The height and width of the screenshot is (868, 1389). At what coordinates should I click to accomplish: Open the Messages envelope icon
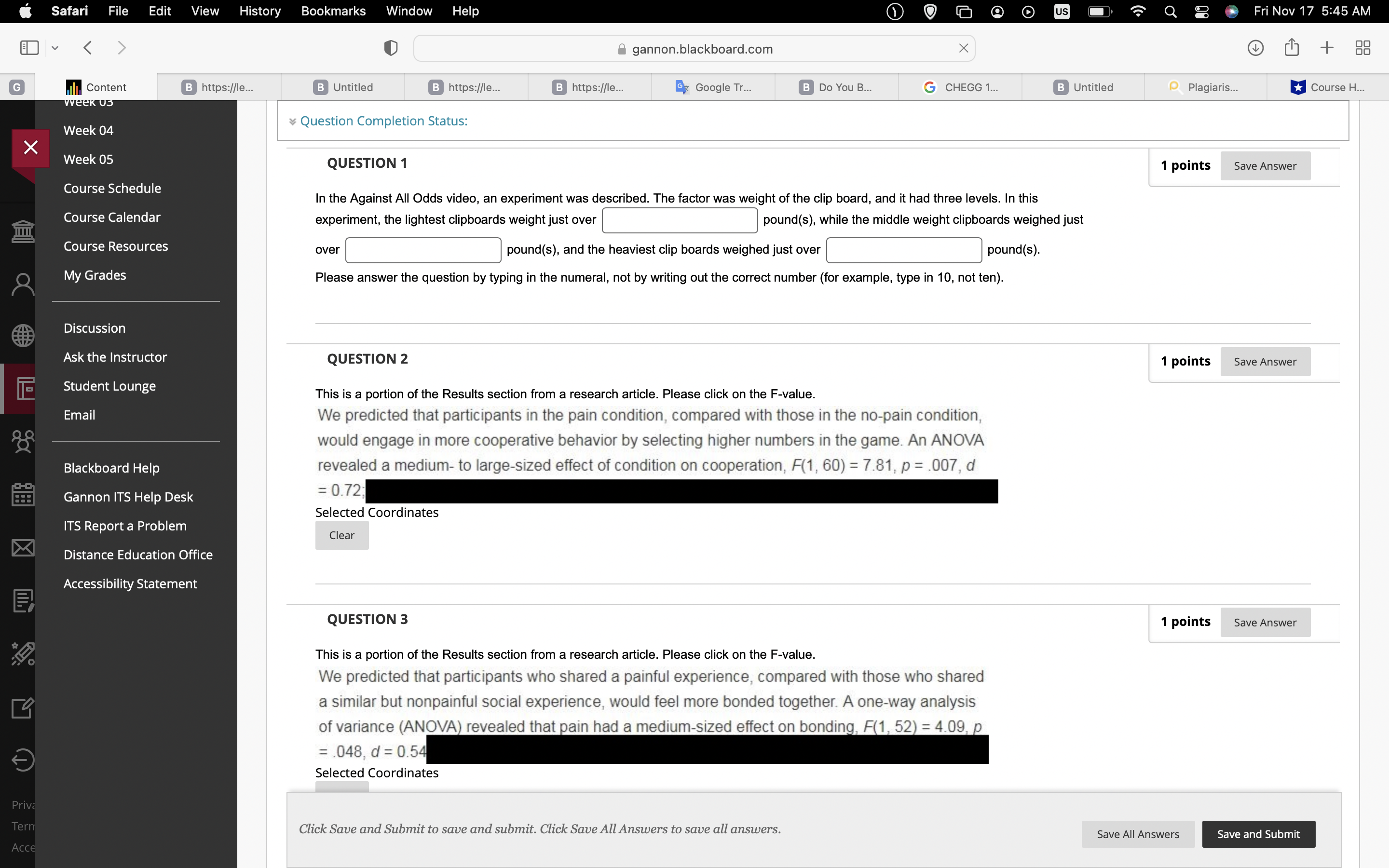tap(22, 546)
